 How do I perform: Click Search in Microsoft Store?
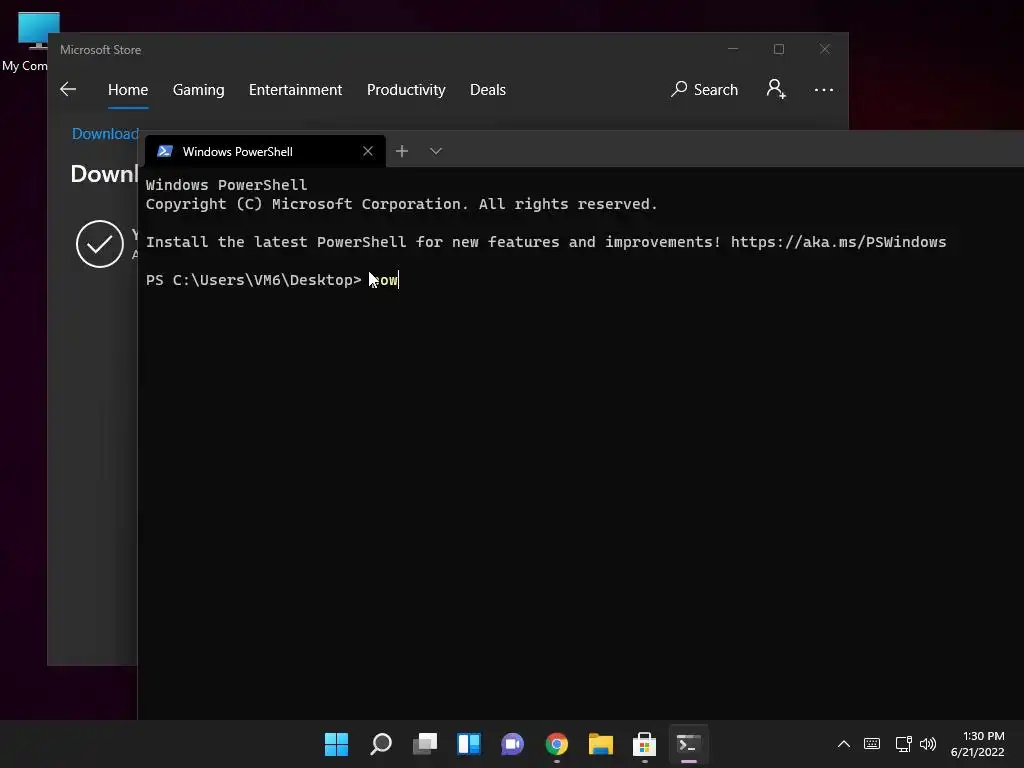tap(704, 89)
